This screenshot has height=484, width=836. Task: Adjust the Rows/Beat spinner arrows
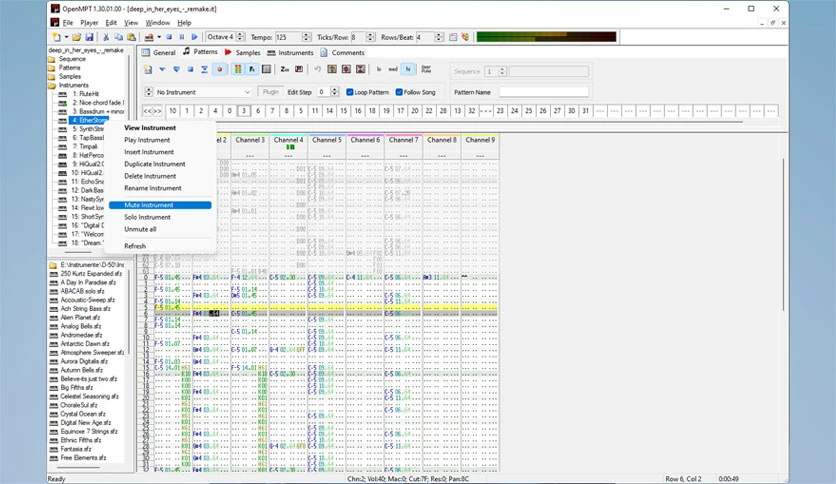pyautogui.click(x=438, y=37)
